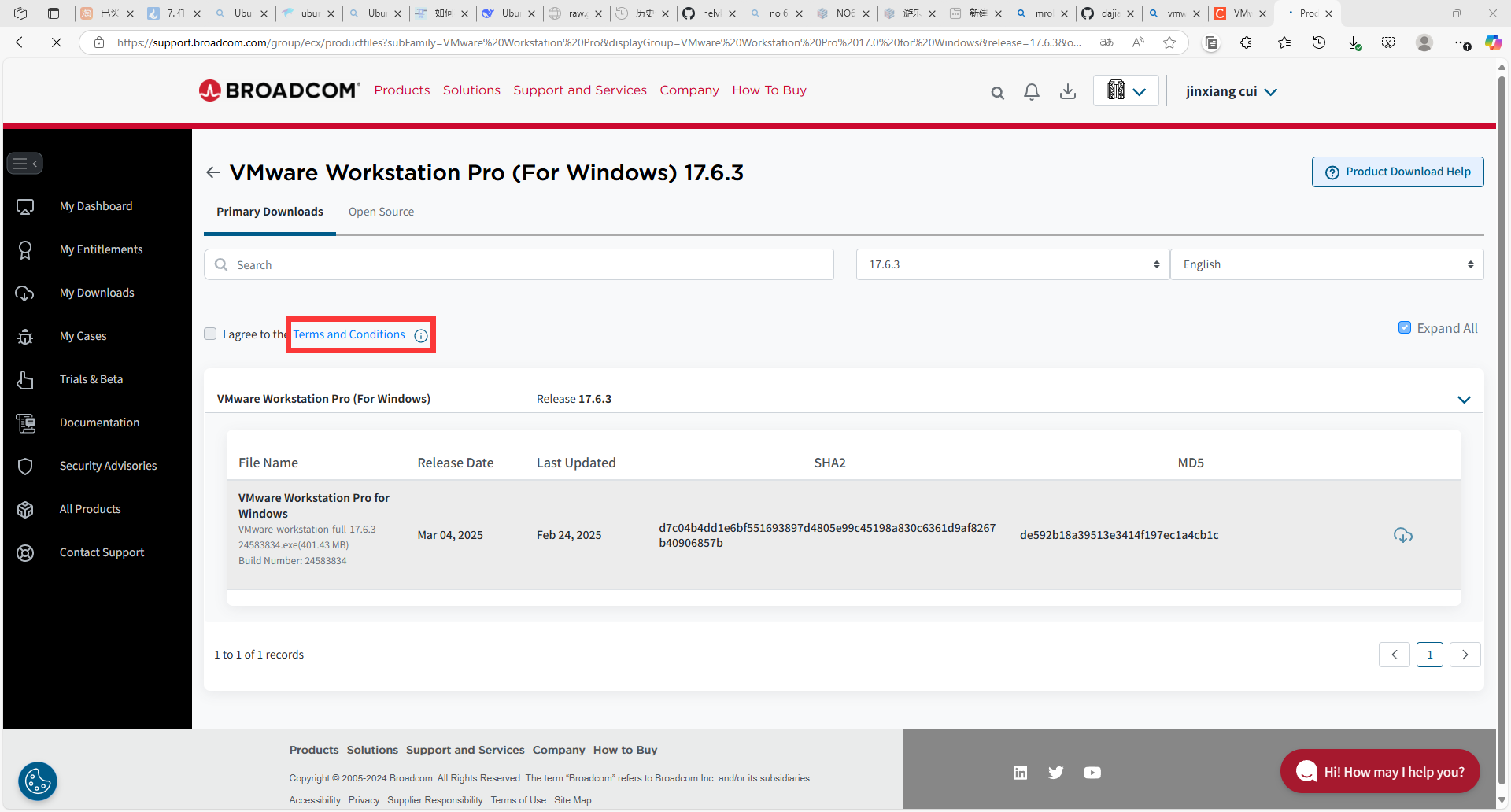Open the site search magnifier icon
Viewport: 1511px width, 812px height.
coord(997,93)
